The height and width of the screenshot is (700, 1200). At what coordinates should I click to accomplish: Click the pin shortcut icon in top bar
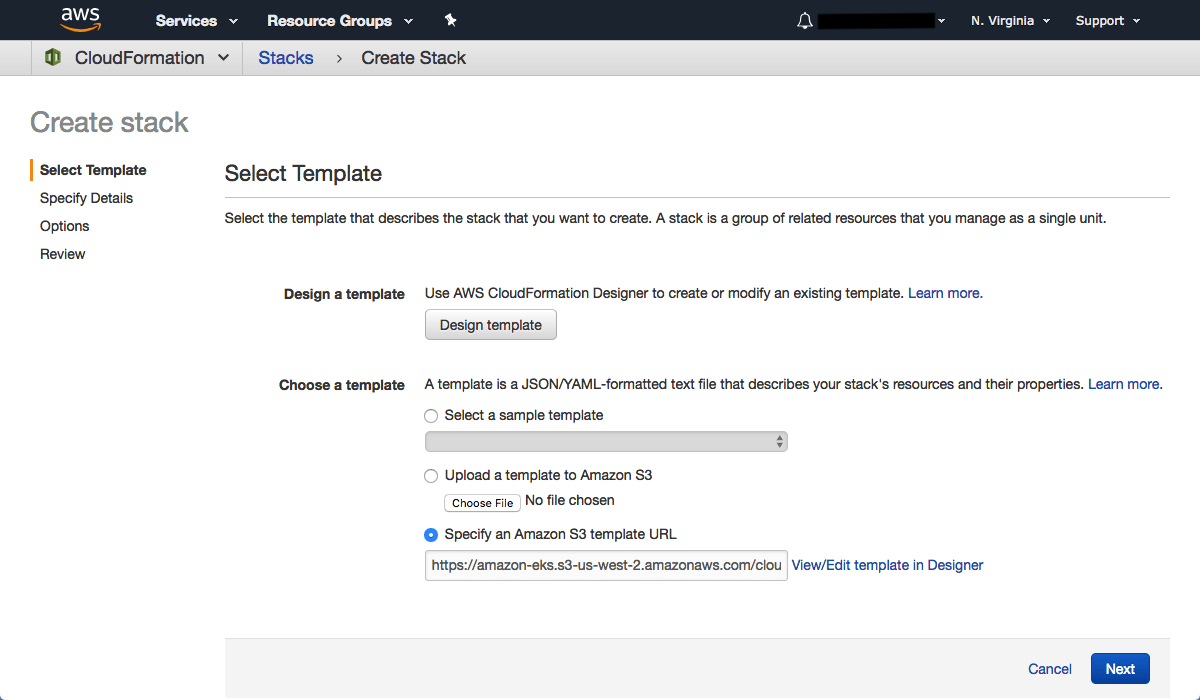click(450, 20)
